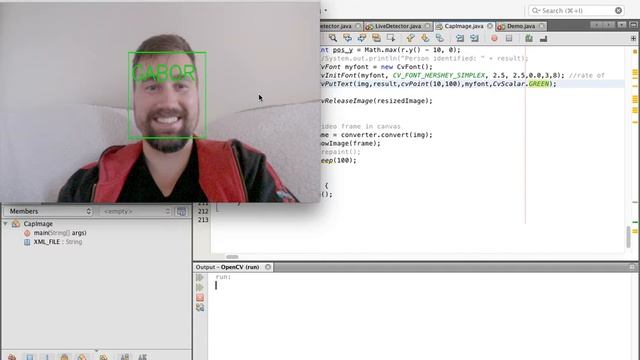This screenshot has width=640, height=360.
Task: Click the cvReleaseImage(resizedImage); code line
Action: (x=376, y=101)
